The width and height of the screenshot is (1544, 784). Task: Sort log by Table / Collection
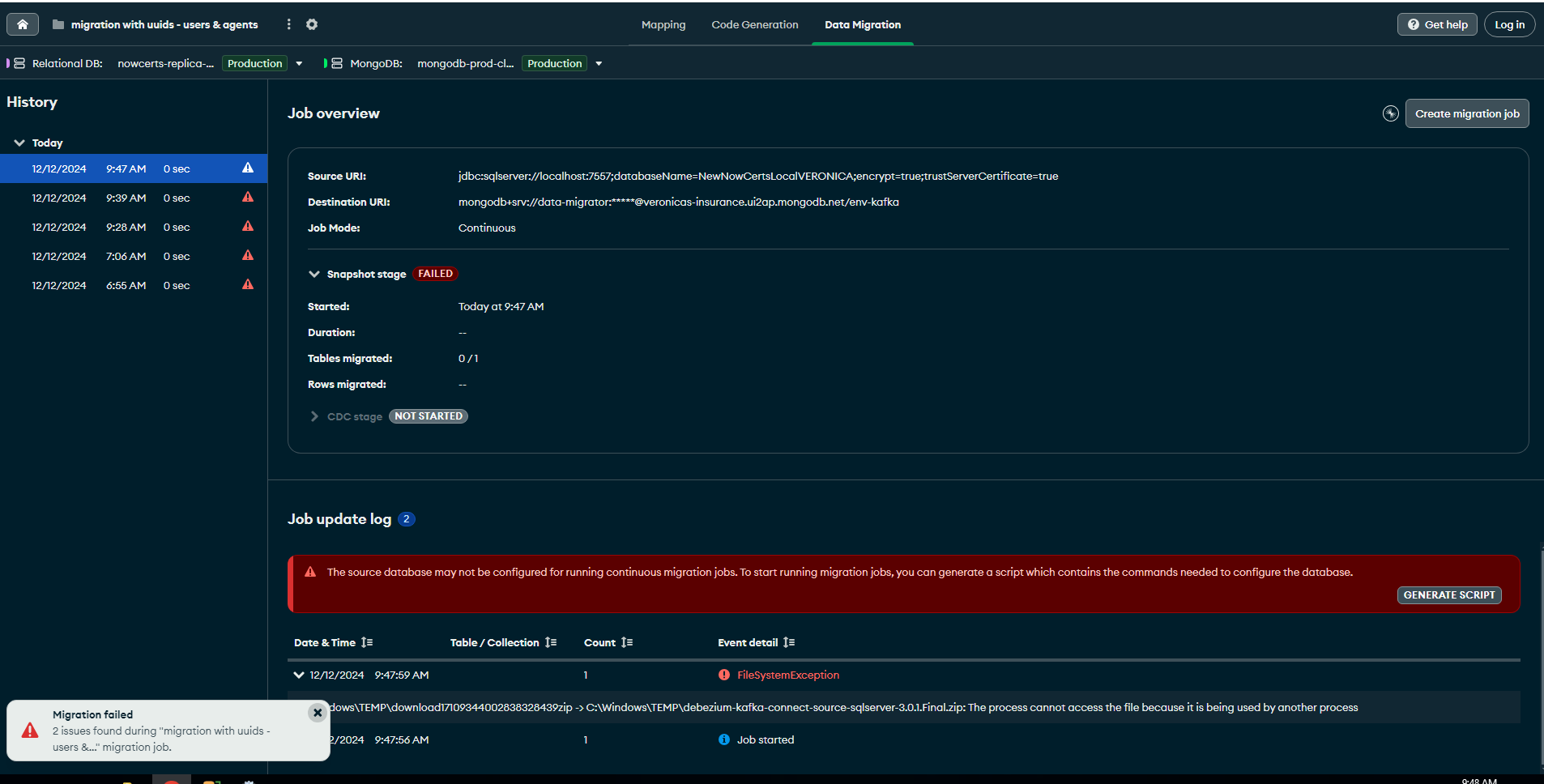tap(551, 642)
